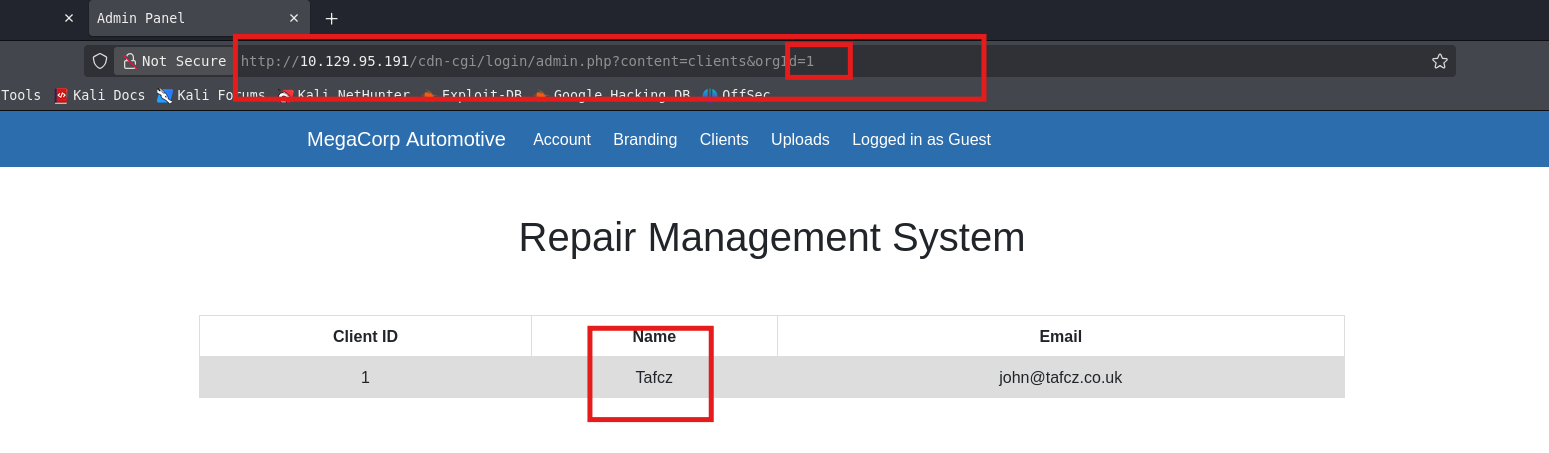
Task: Click the Logged in as Guest link
Action: coord(921,140)
